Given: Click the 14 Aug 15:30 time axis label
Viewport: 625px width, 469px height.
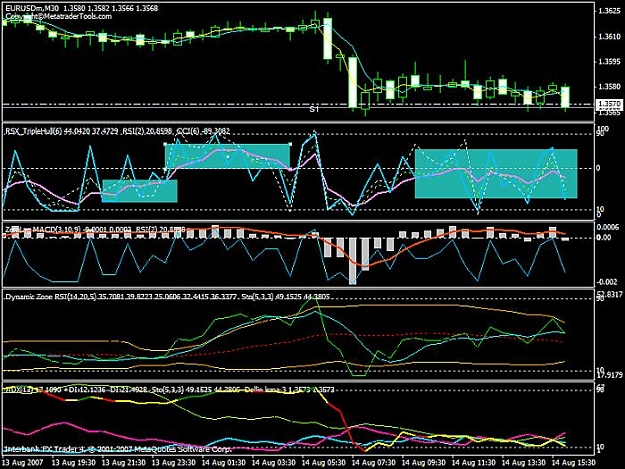Looking at the screenshot, I should tap(573, 463).
